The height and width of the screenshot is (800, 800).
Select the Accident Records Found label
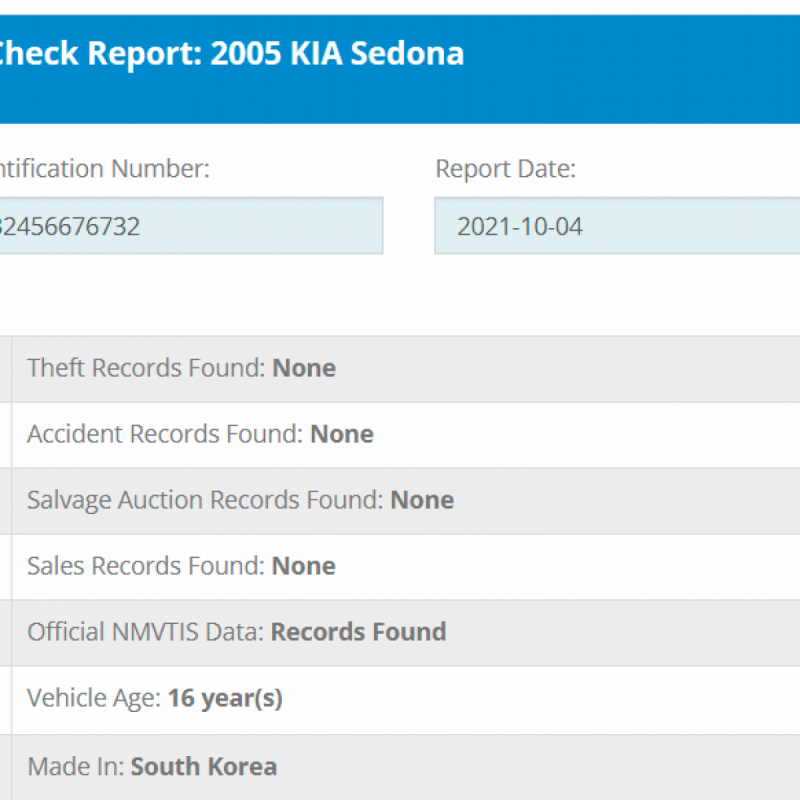pyautogui.click(x=166, y=434)
